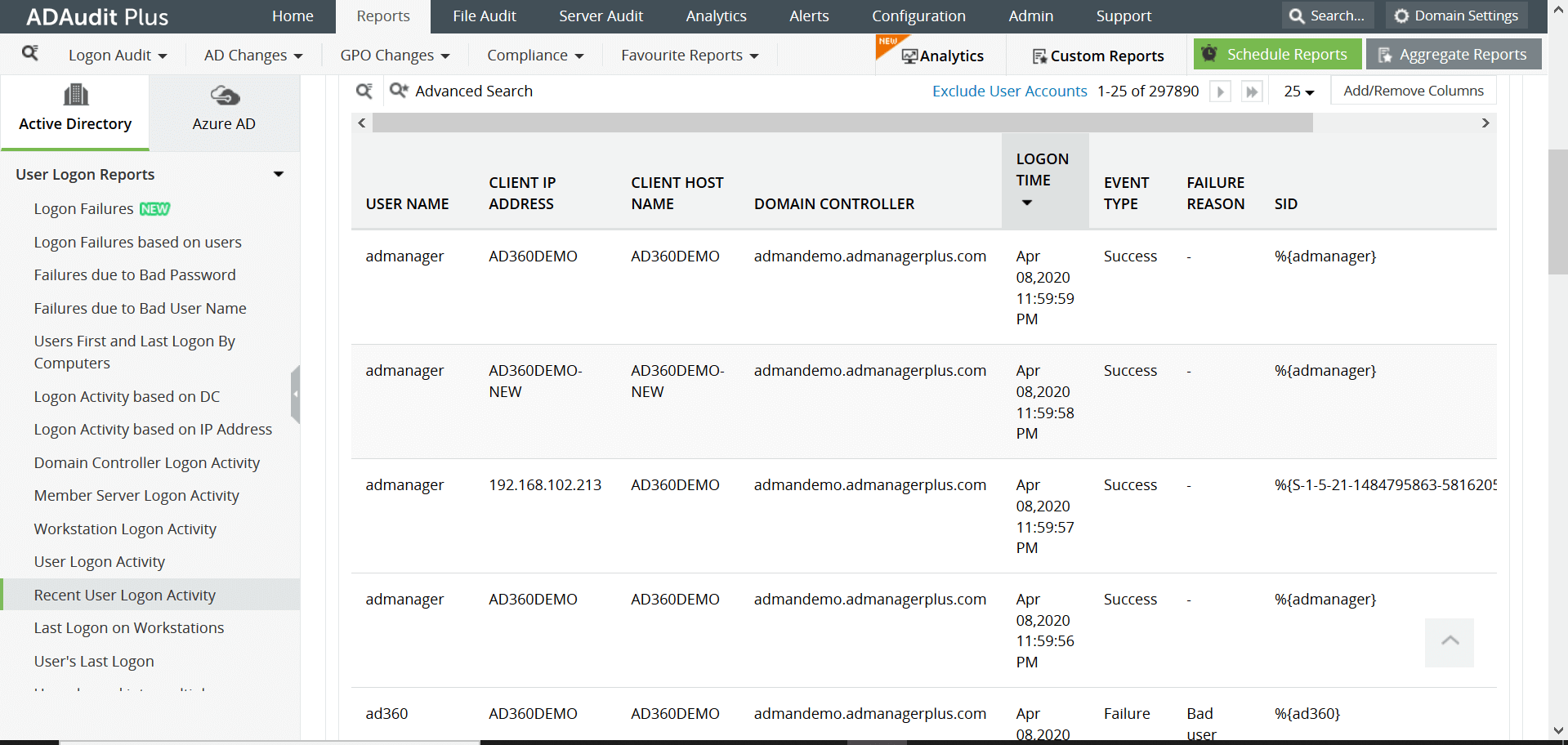Click the Advanced Search magnifier-plus icon
Image resolution: width=1568 pixels, height=745 pixels.
point(399,91)
